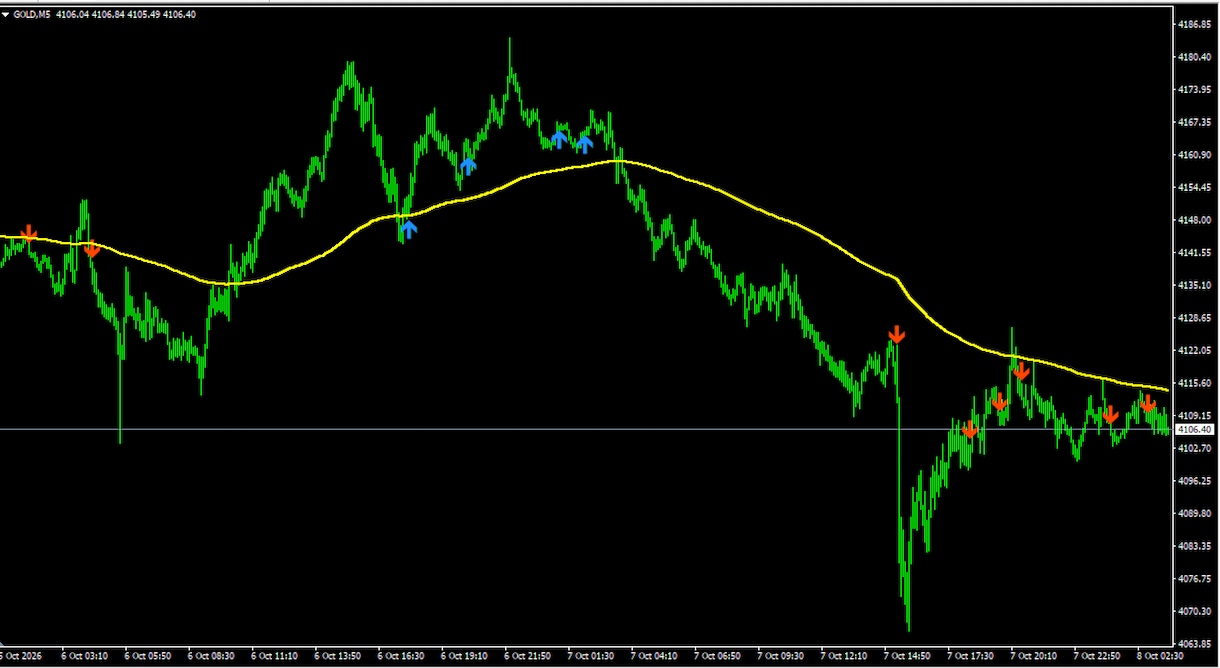Click the 4083.35 price scale value
1220x668 pixels.
point(1195,546)
